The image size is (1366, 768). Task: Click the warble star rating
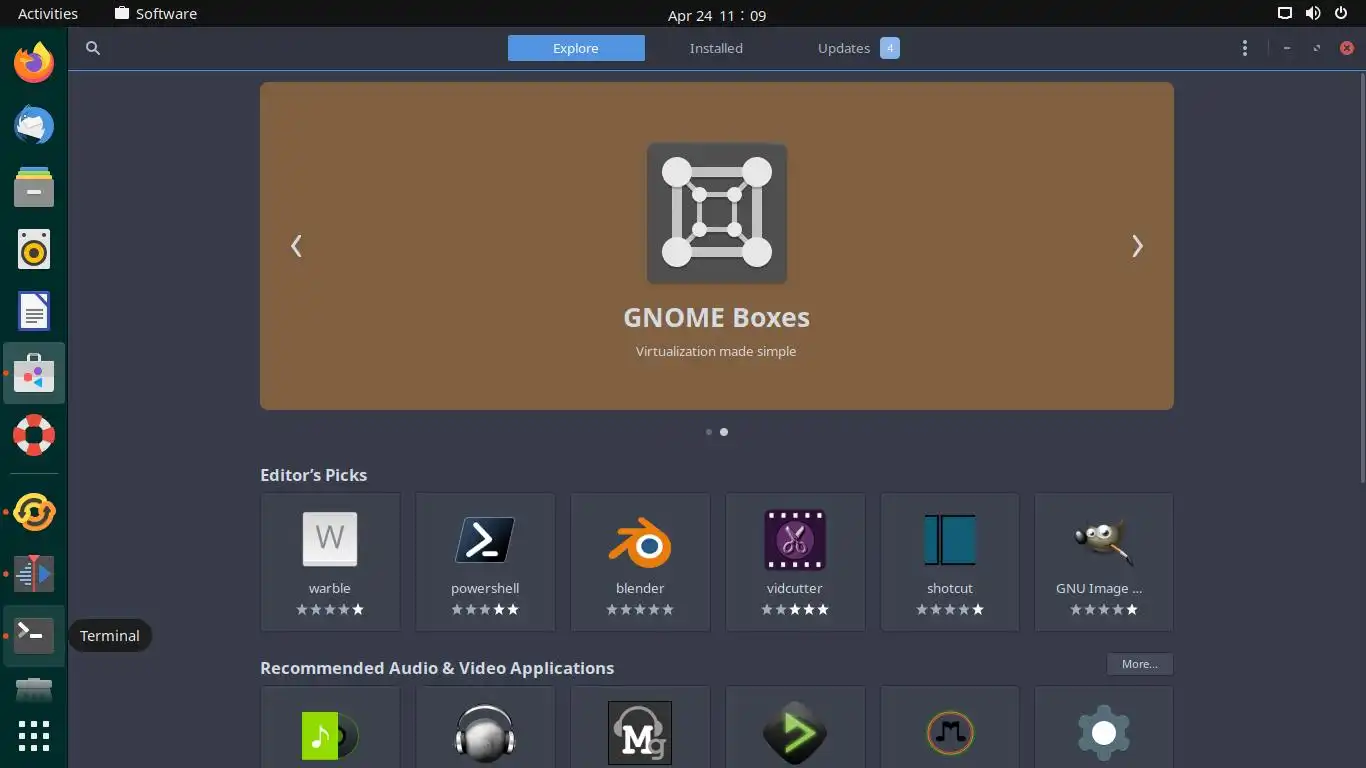click(x=330, y=609)
